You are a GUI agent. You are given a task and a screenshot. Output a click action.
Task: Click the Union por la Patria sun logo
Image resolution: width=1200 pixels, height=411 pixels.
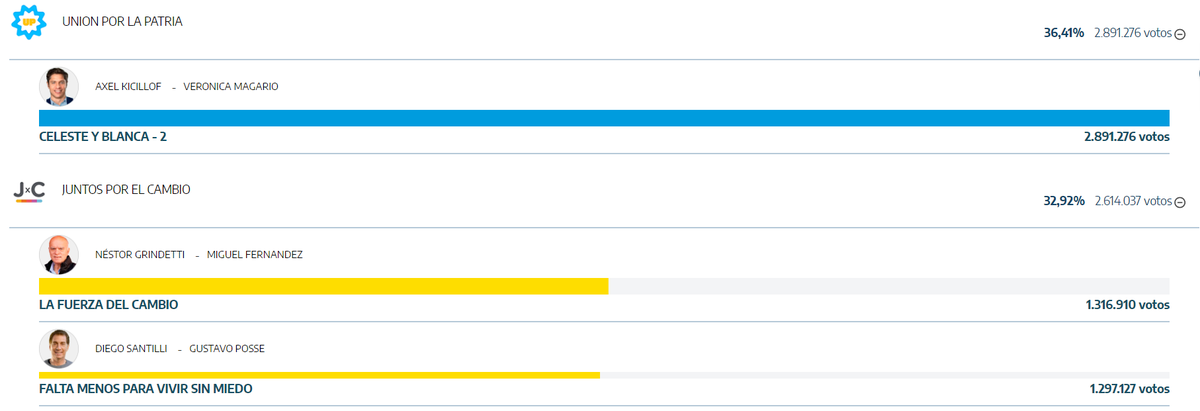pos(29,22)
